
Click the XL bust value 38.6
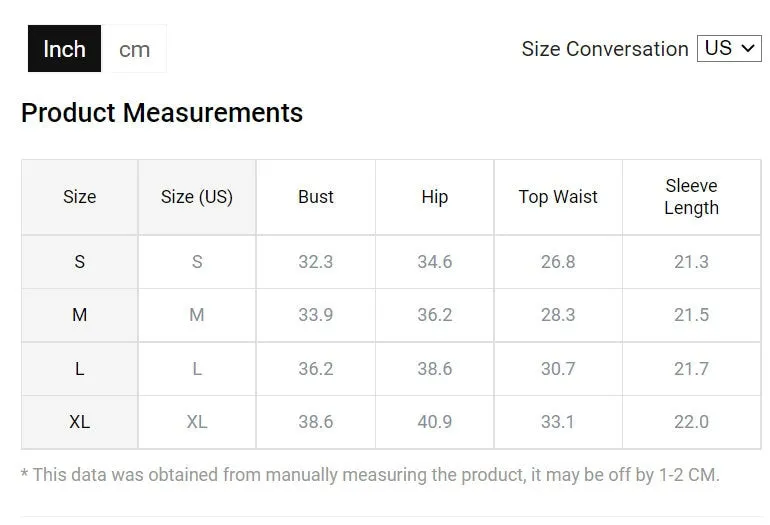click(x=316, y=422)
